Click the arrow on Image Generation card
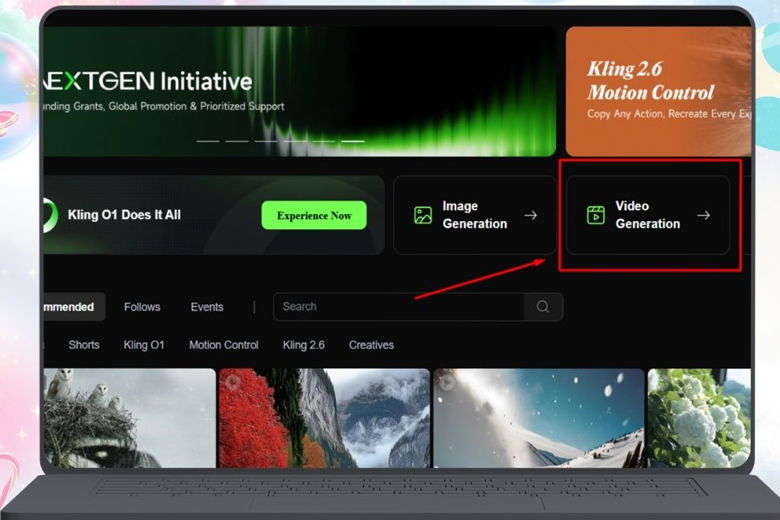The height and width of the screenshot is (520, 780). [x=531, y=215]
